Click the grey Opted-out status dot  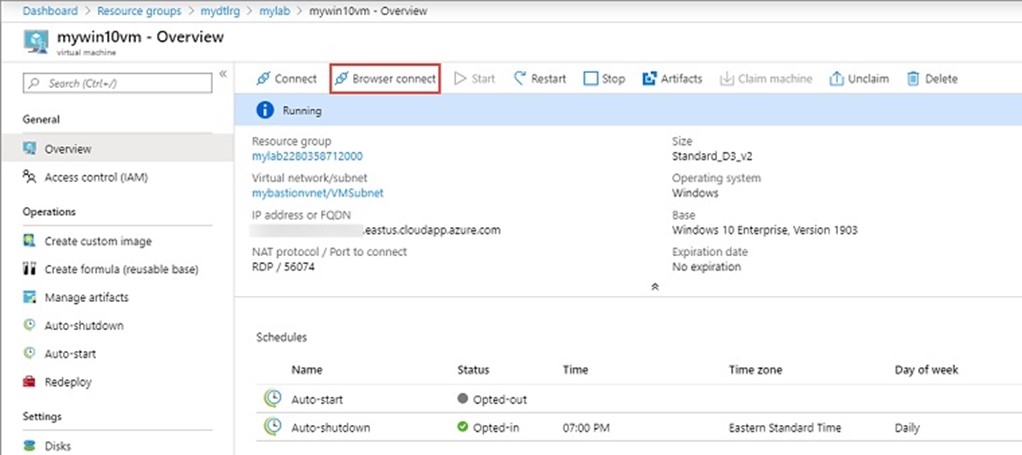click(463, 399)
